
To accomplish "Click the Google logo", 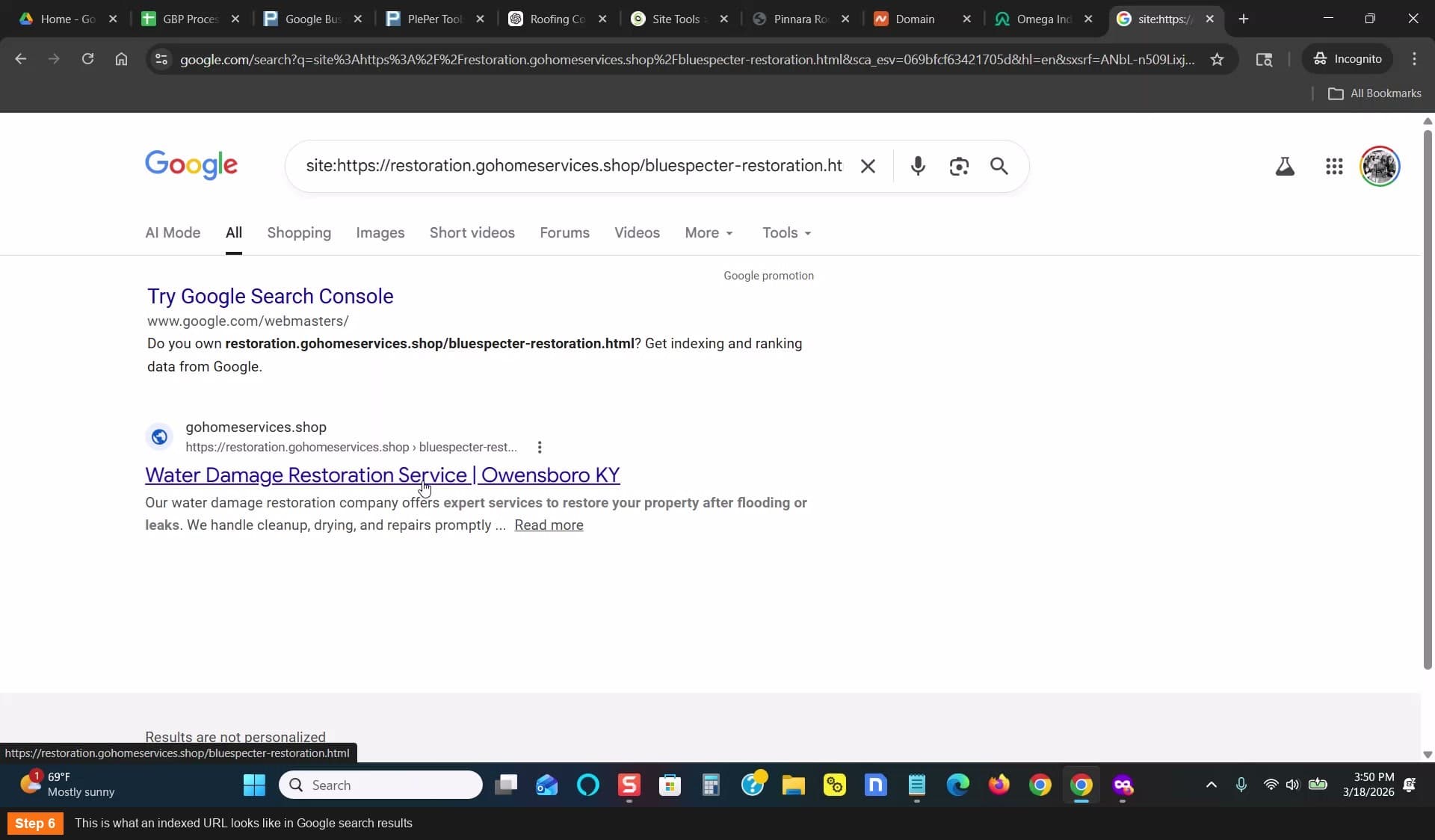I will (x=191, y=165).
